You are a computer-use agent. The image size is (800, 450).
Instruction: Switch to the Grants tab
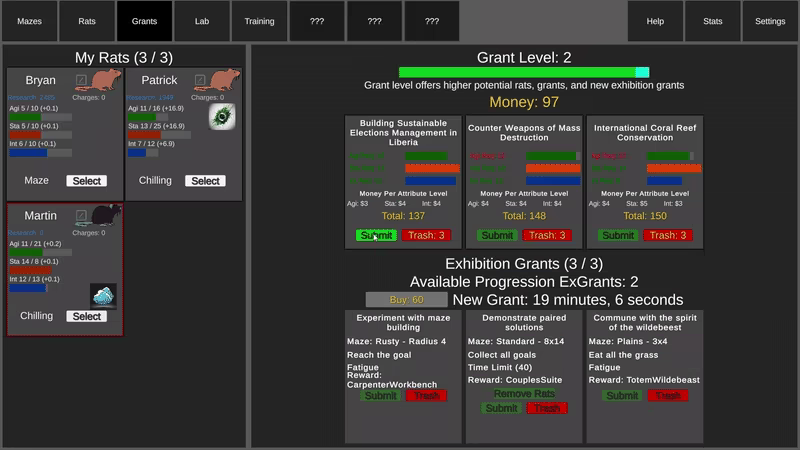point(144,21)
